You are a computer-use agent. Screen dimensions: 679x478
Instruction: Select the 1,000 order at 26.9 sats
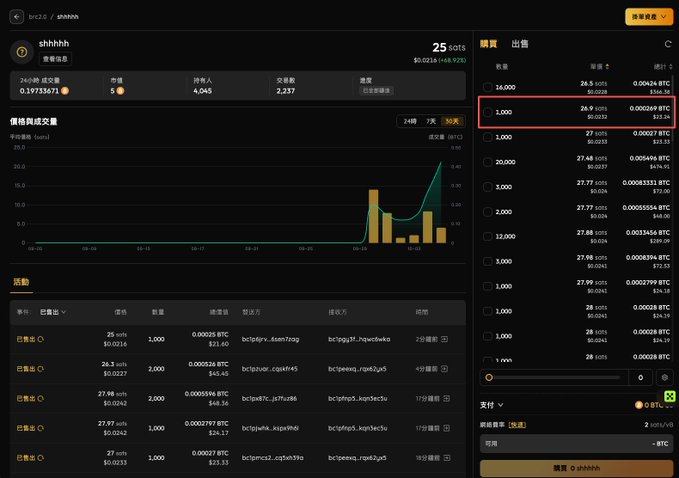(x=488, y=112)
